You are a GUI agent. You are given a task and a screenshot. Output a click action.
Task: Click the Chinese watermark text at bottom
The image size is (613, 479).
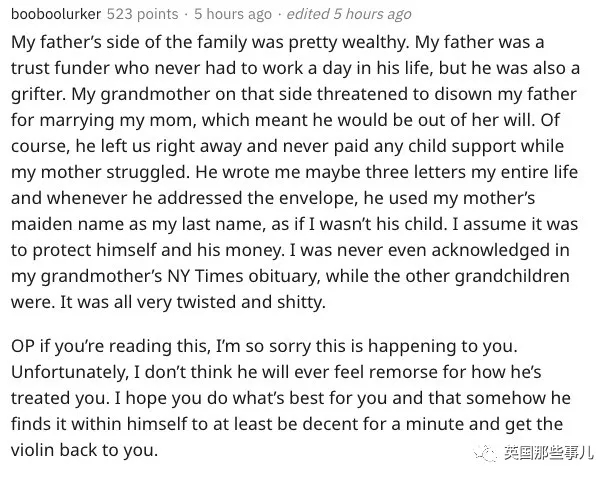click(548, 453)
